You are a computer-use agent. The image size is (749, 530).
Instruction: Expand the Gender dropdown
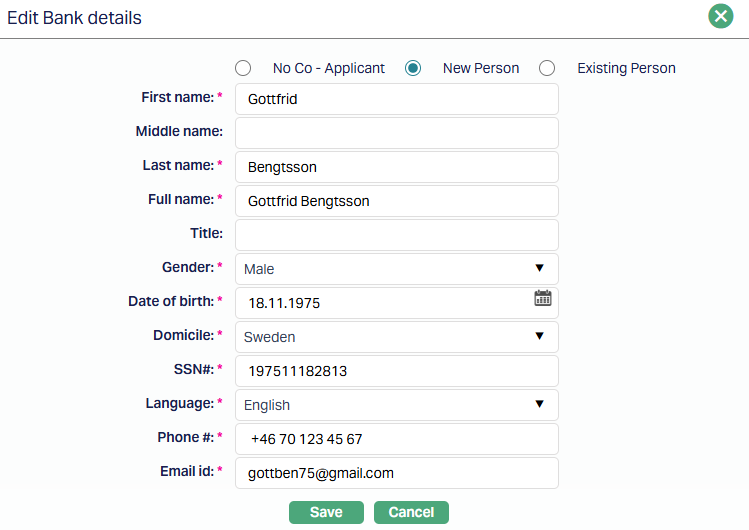tap(396, 269)
